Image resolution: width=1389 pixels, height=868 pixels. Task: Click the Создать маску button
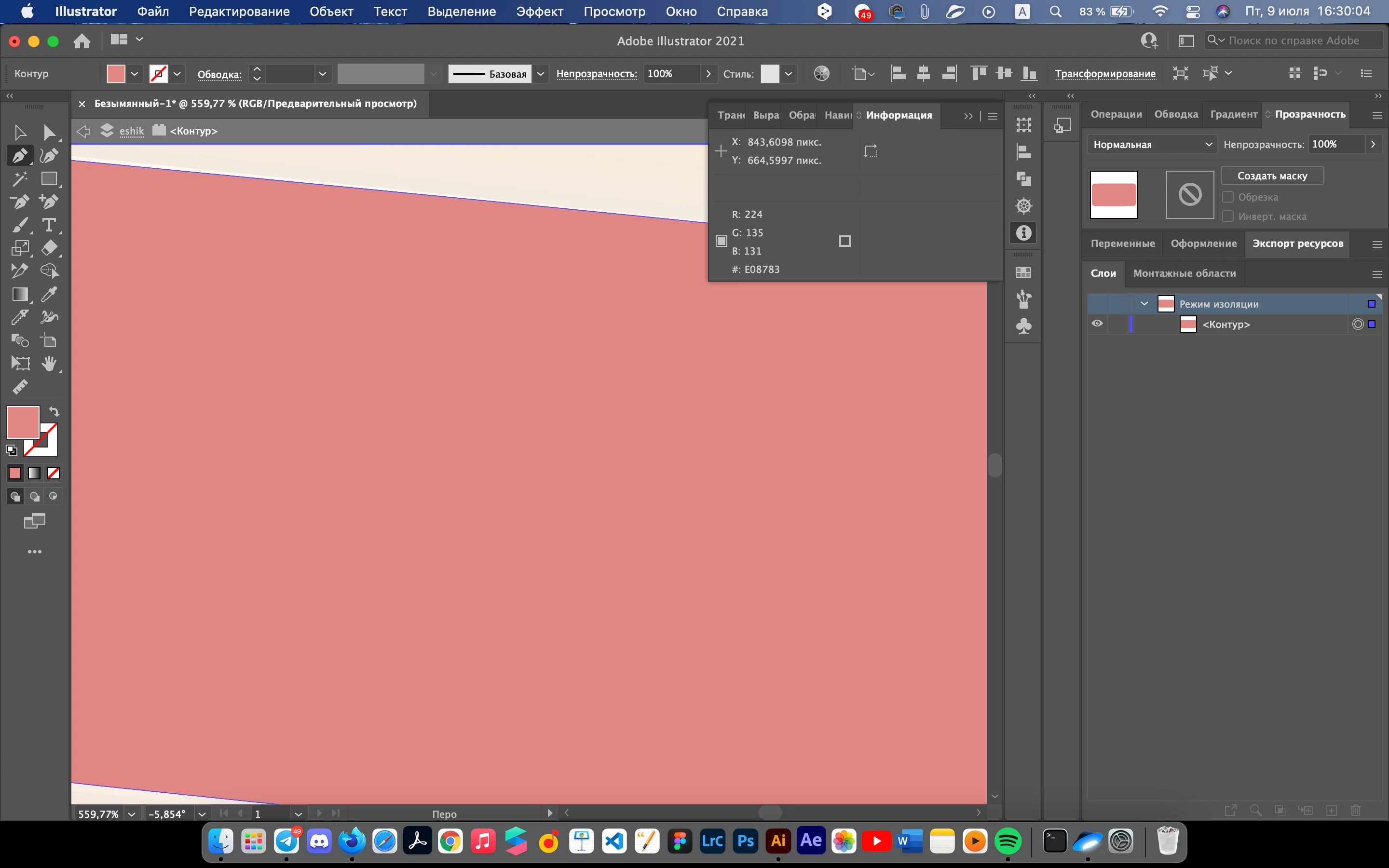point(1272,176)
